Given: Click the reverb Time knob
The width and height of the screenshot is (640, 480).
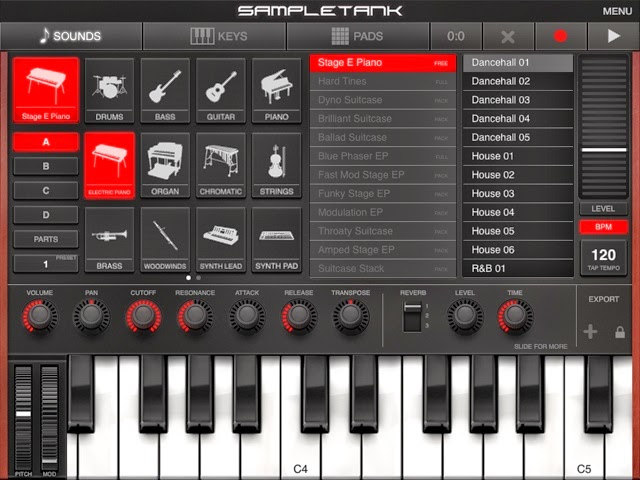Looking at the screenshot, I should point(515,316).
